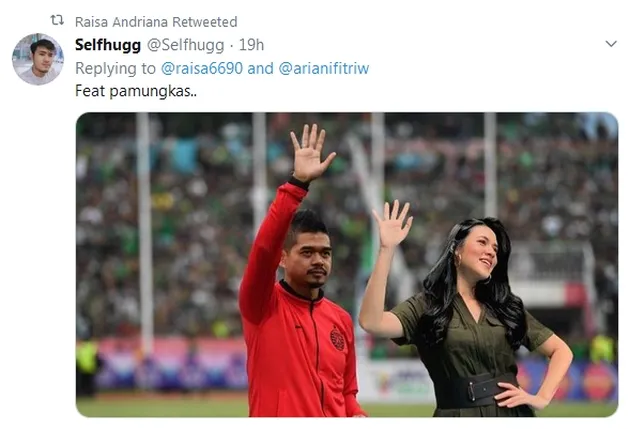Click the Selfhugg display name
Image resolution: width=630 pixels, height=429 pixels.
[108, 45]
